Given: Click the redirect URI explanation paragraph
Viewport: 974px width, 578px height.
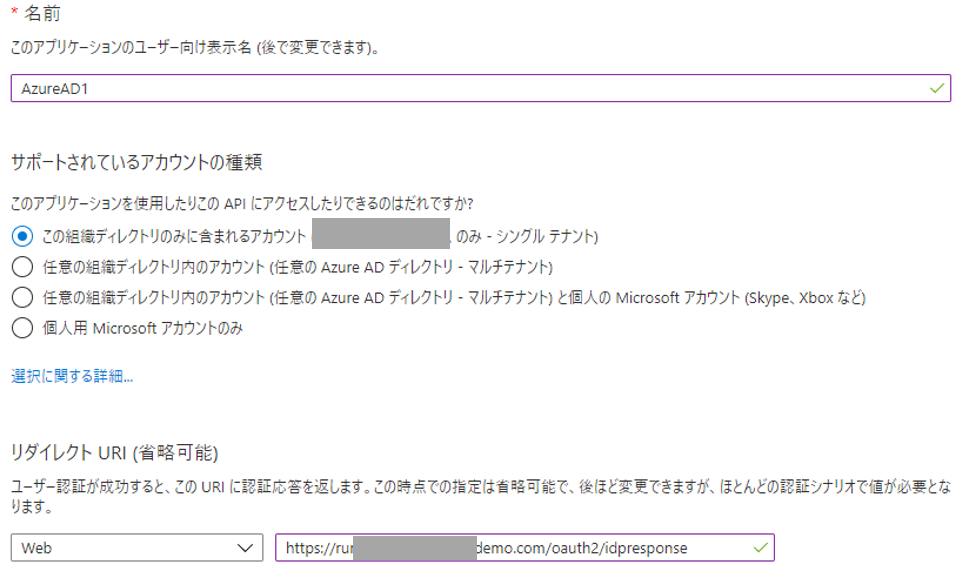Looking at the screenshot, I should coord(480,497).
